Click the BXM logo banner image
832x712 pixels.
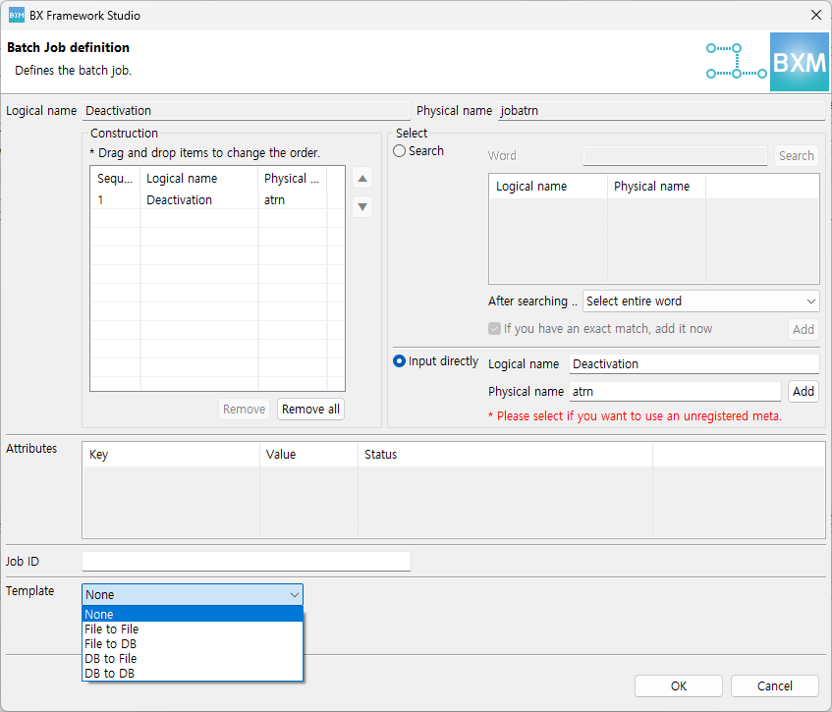coord(767,62)
